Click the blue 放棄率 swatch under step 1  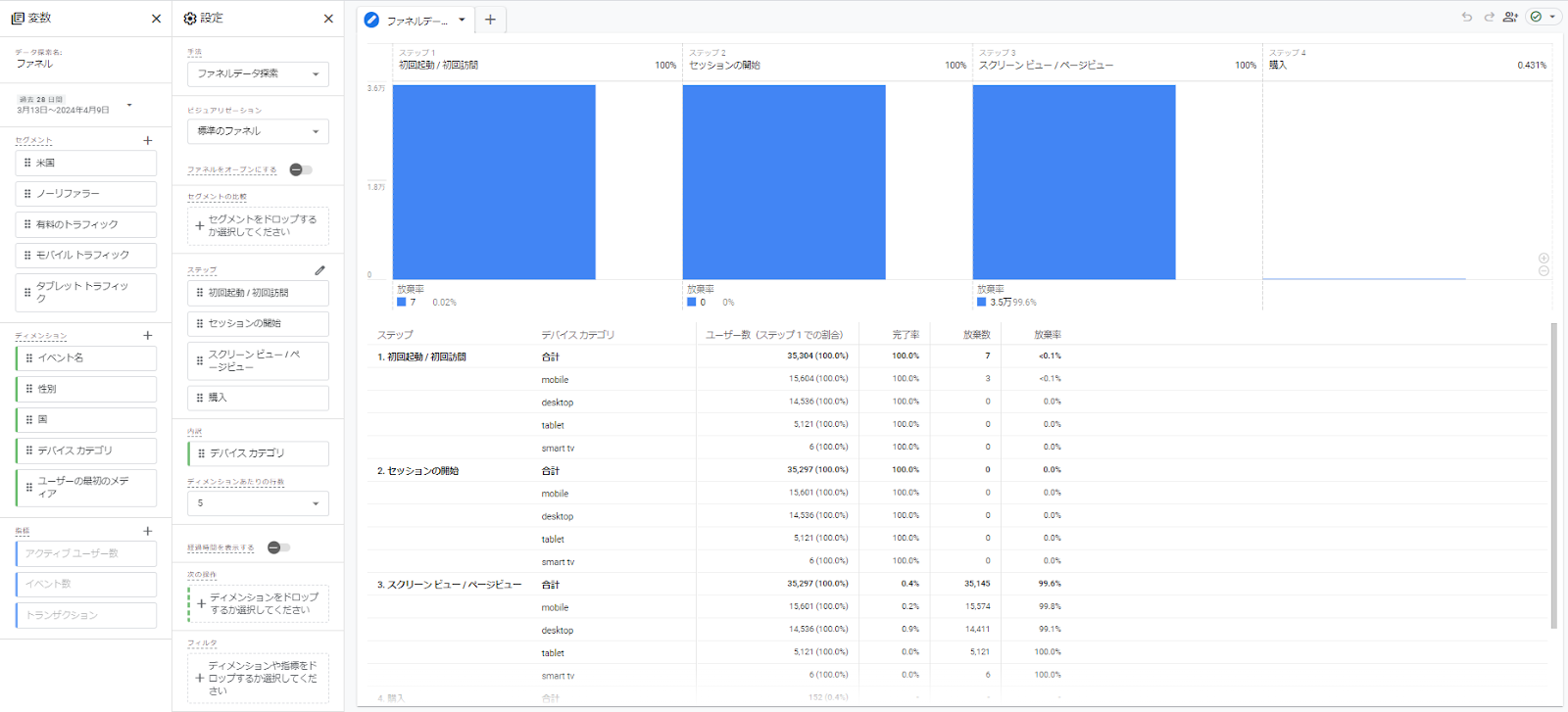tap(402, 302)
